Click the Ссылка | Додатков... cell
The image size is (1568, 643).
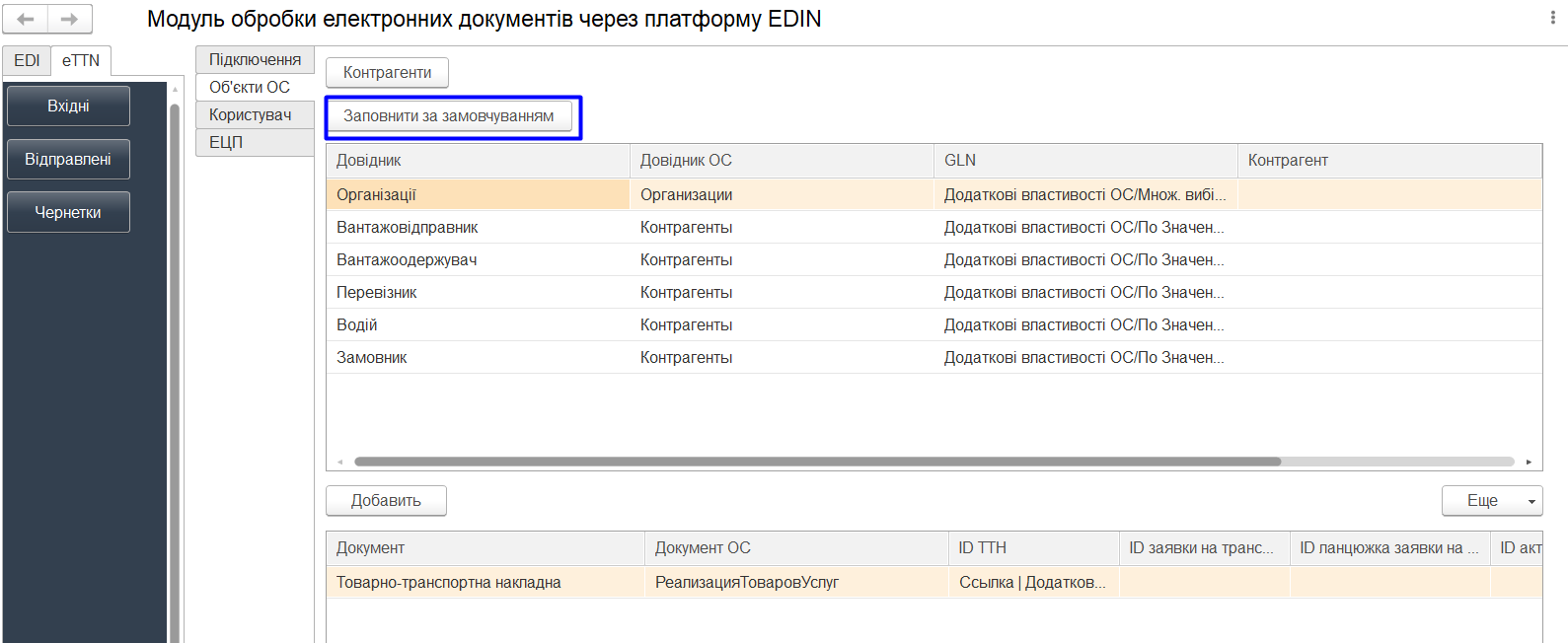click(x=1035, y=582)
